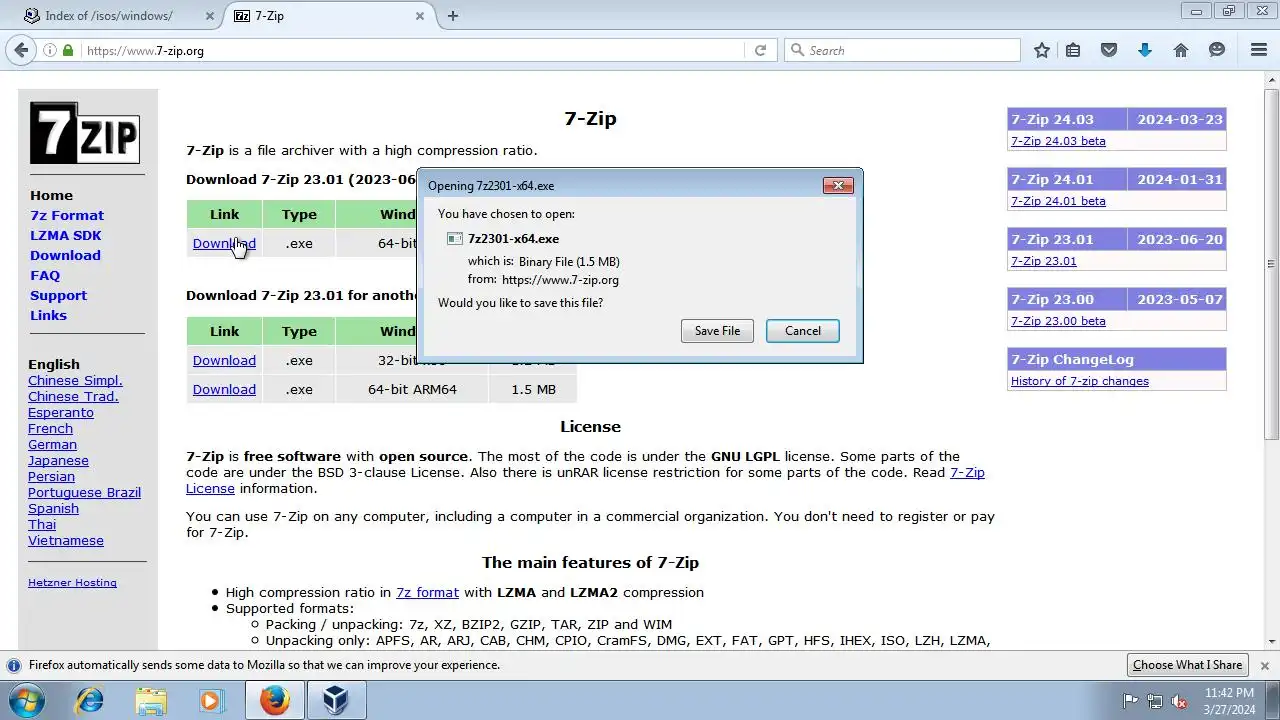The width and height of the screenshot is (1280, 720).
Task: Click the Search box in the toolbar
Action: pos(903,50)
